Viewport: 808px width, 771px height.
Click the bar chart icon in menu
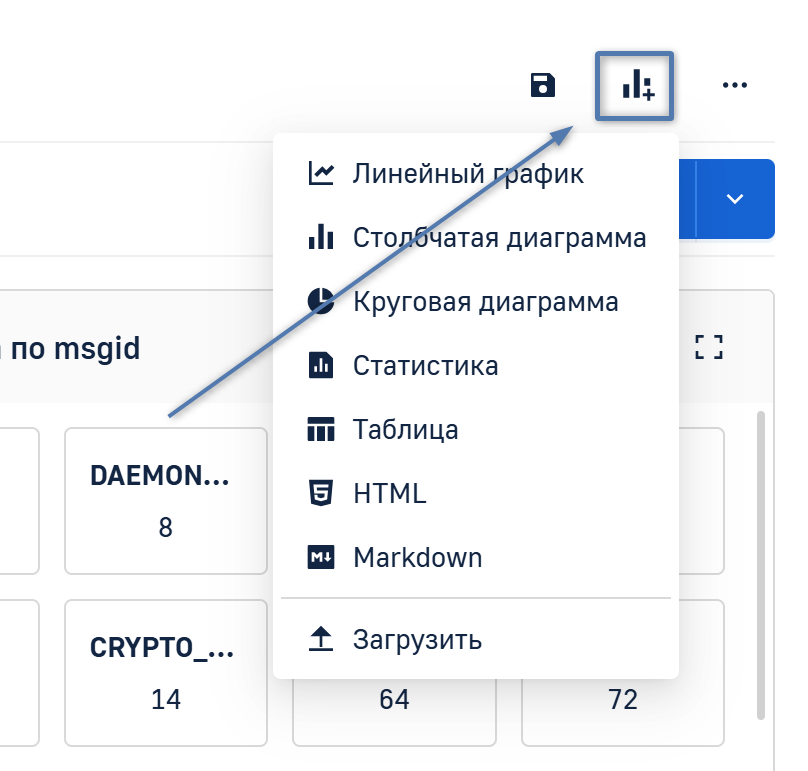(320, 238)
